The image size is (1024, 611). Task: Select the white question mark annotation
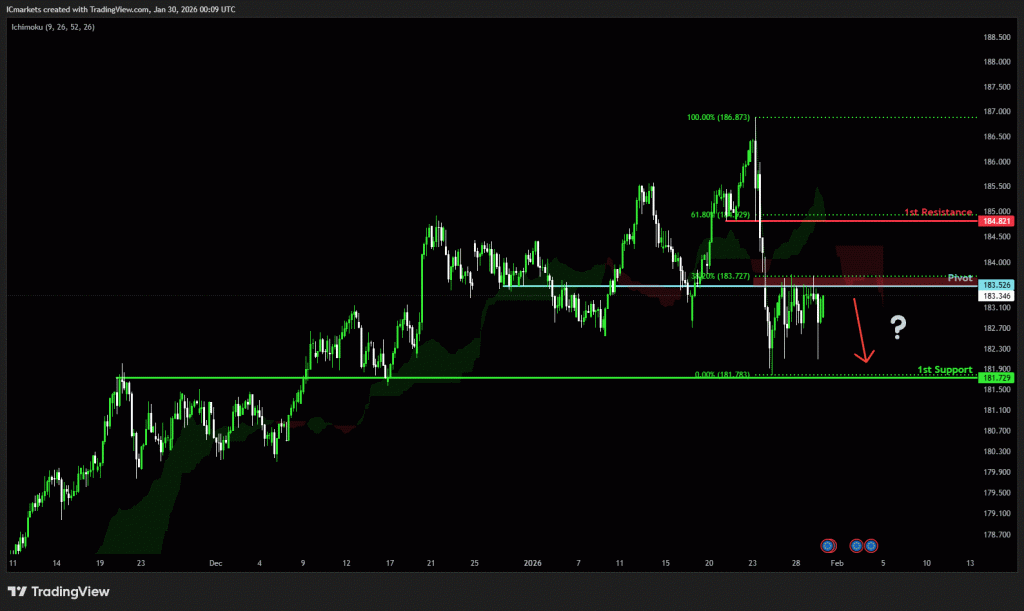[x=898, y=326]
